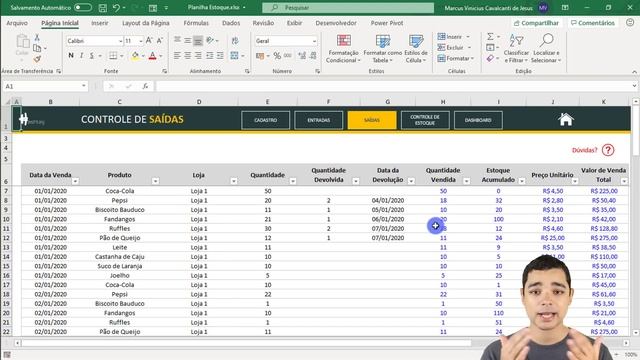Click the Copy icon

pos(37,48)
